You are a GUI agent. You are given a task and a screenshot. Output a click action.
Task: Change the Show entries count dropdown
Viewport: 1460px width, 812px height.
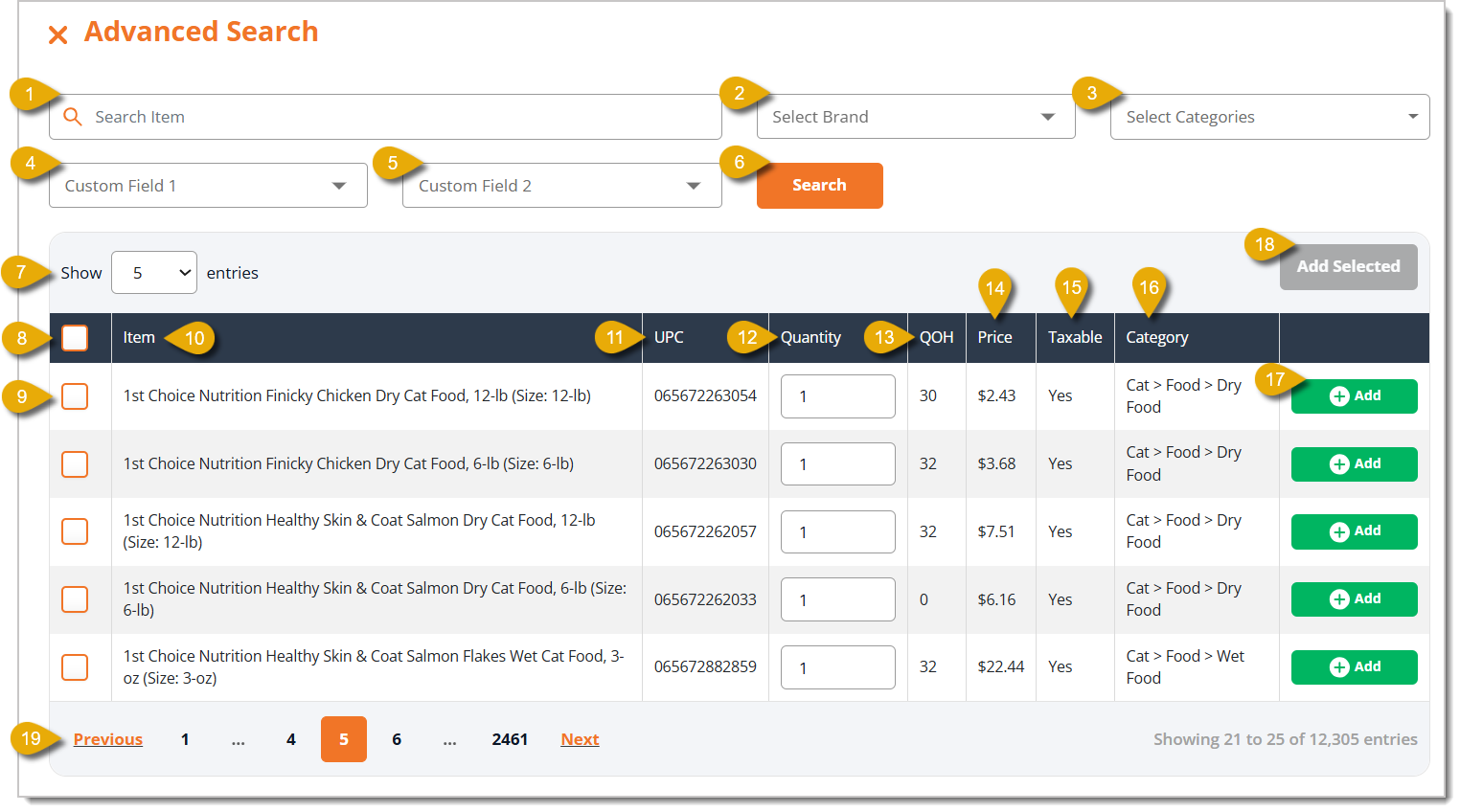click(x=154, y=273)
